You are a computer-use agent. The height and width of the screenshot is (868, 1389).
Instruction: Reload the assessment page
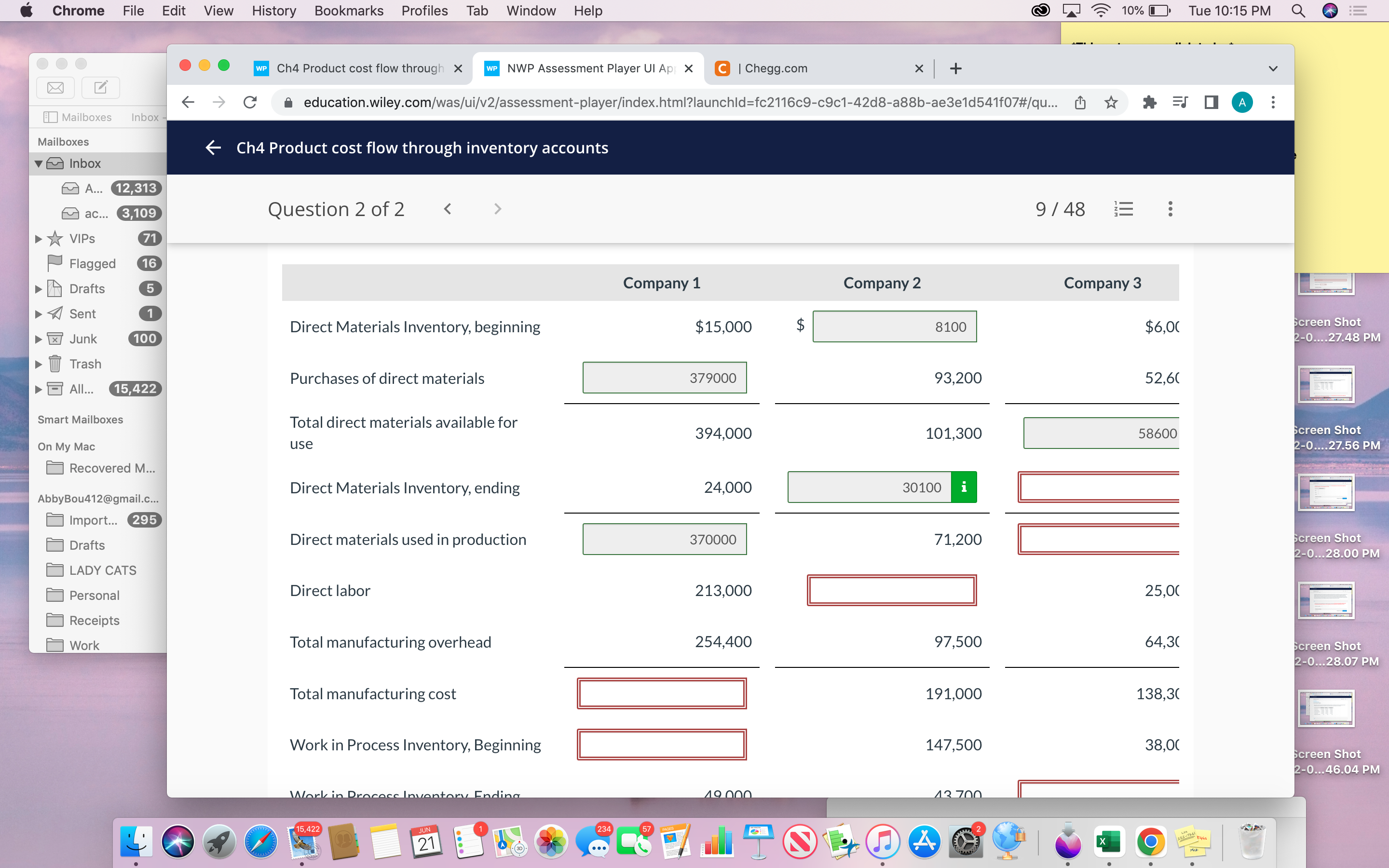[250, 102]
